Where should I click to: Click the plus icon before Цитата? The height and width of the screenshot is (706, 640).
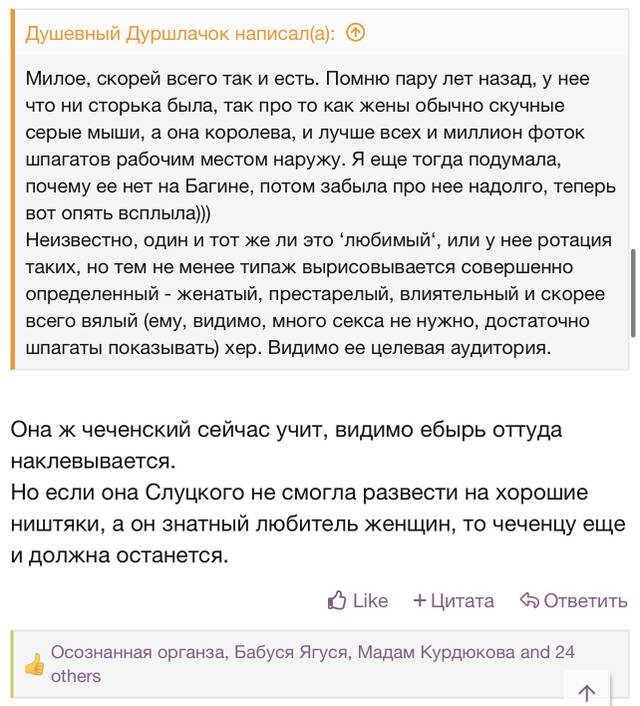pos(419,601)
